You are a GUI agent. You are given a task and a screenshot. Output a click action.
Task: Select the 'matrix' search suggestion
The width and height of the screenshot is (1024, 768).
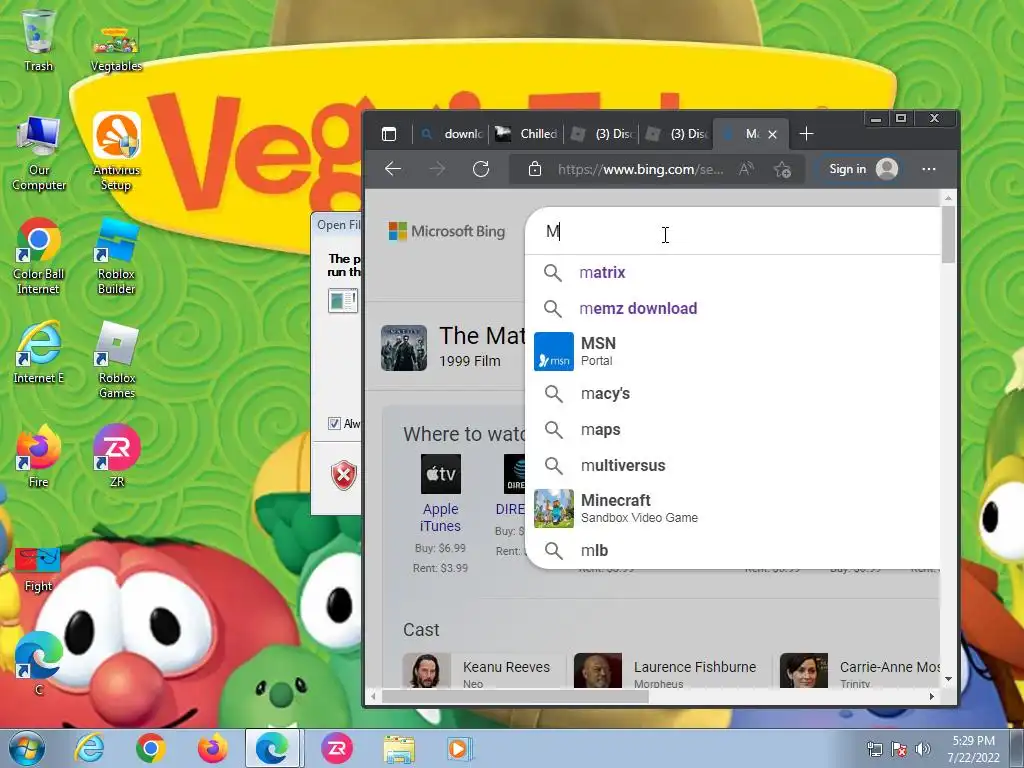coord(731,272)
